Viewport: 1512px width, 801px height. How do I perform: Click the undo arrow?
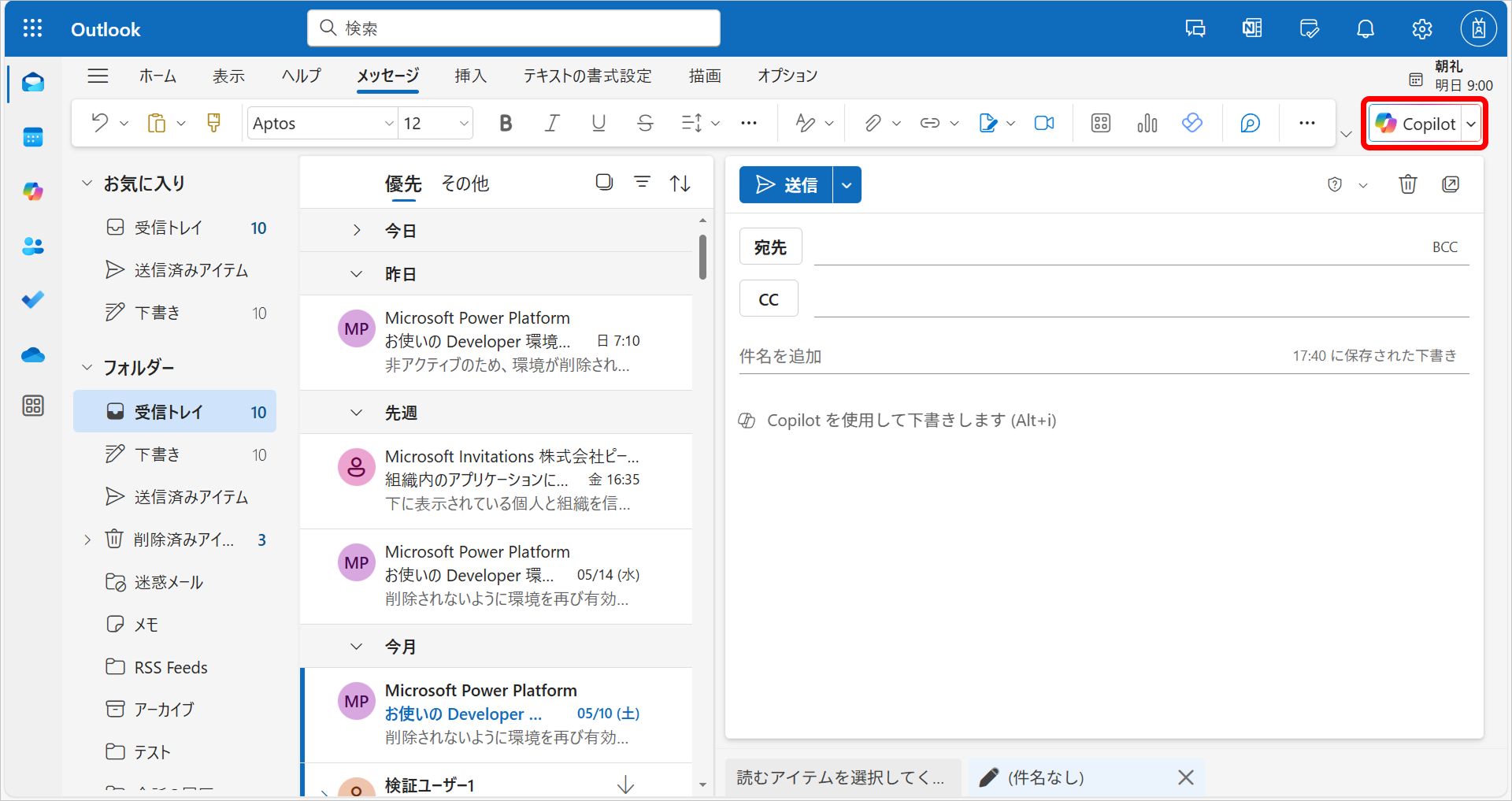coord(100,123)
